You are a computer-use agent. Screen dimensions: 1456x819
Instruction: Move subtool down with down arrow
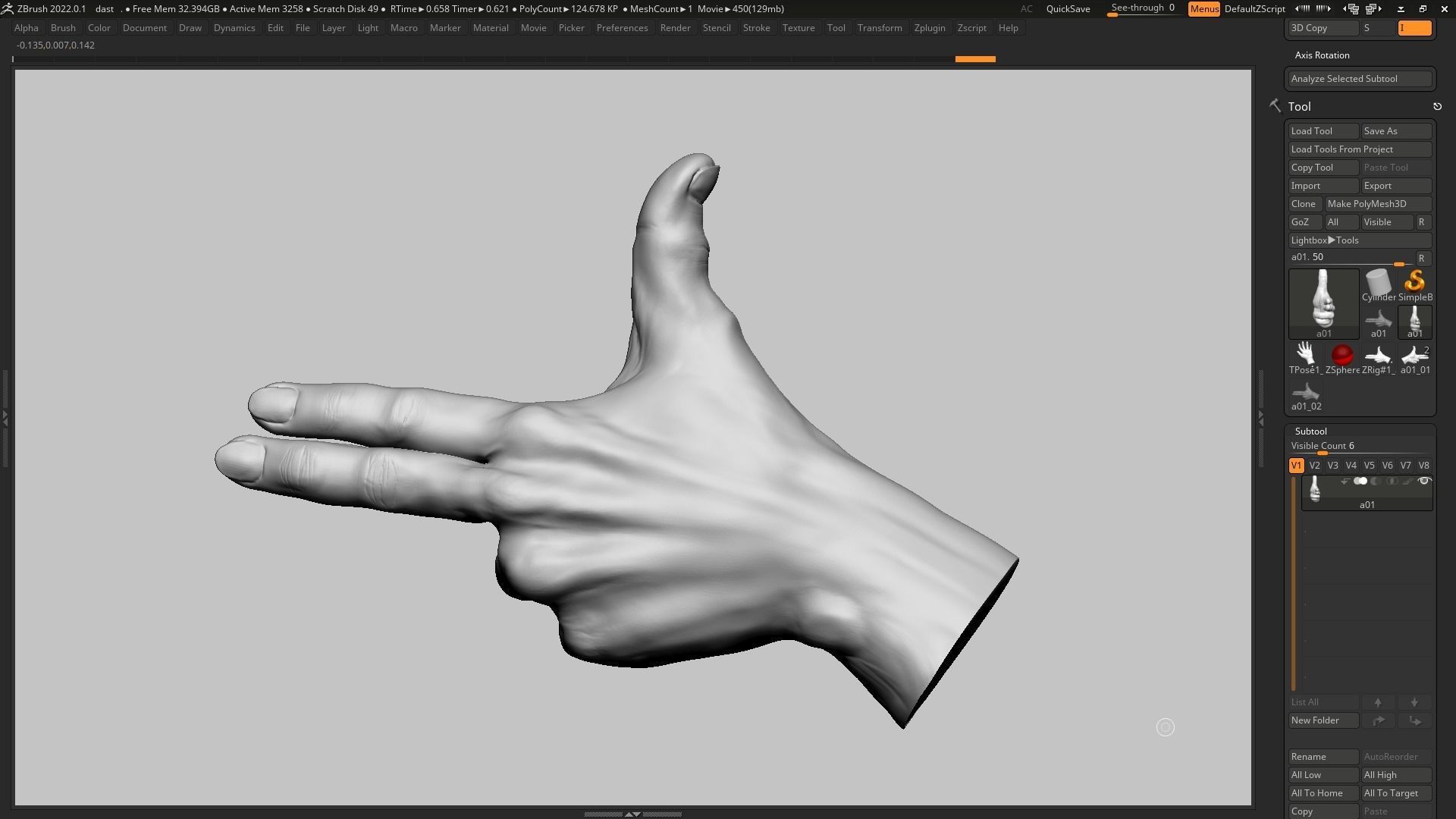point(1414,702)
